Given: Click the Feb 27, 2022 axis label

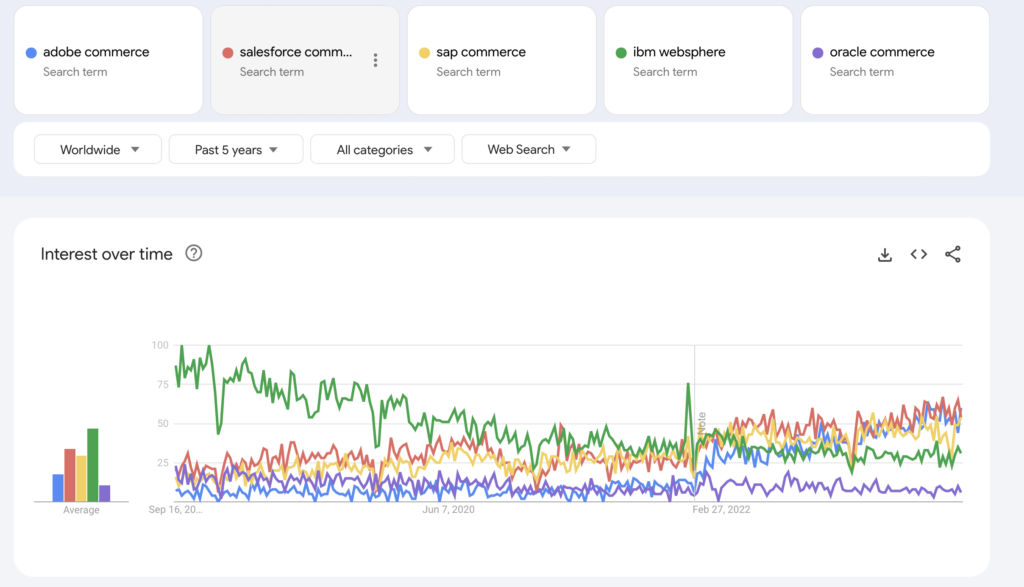Looking at the screenshot, I should pyautogui.click(x=722, y=509).
